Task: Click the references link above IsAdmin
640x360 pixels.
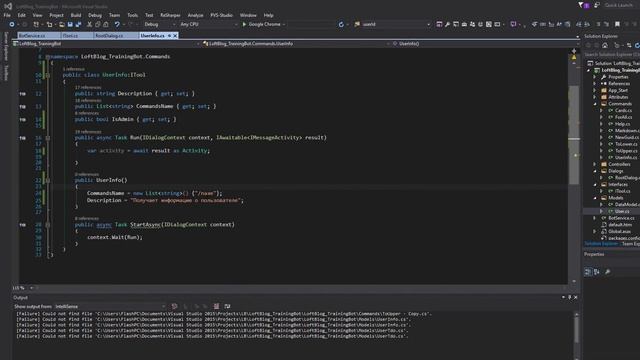Action: coord(87,113)
